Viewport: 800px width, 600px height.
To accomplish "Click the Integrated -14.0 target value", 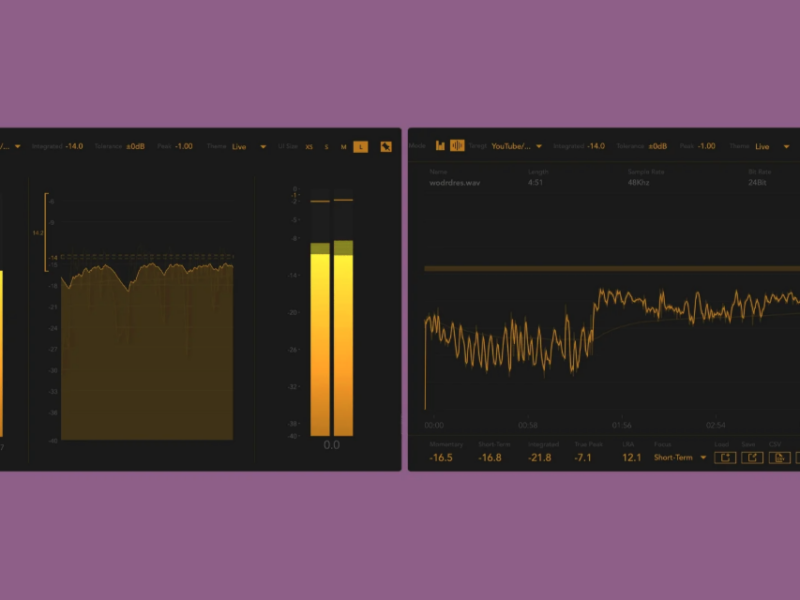I will coord(597,145).
